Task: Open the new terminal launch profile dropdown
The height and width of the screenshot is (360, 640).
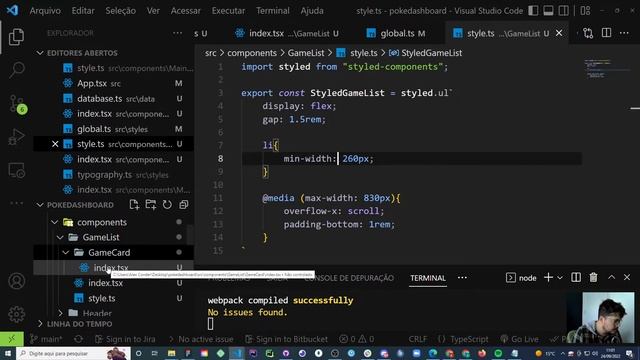Action: pos(560,278)
